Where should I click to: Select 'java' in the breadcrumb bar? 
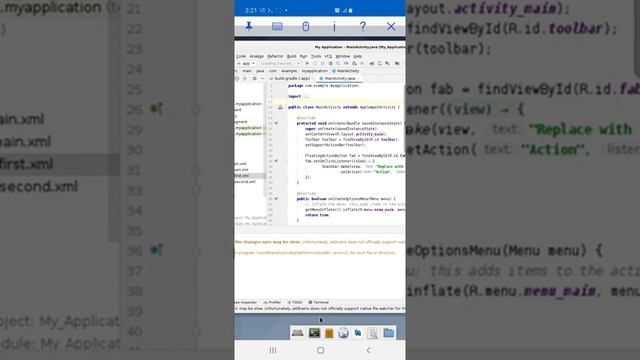260,71
